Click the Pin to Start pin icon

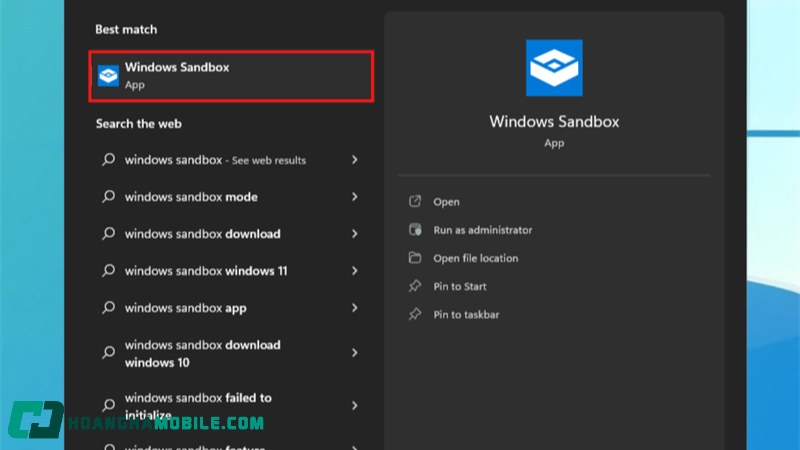(x=415, y=286)
